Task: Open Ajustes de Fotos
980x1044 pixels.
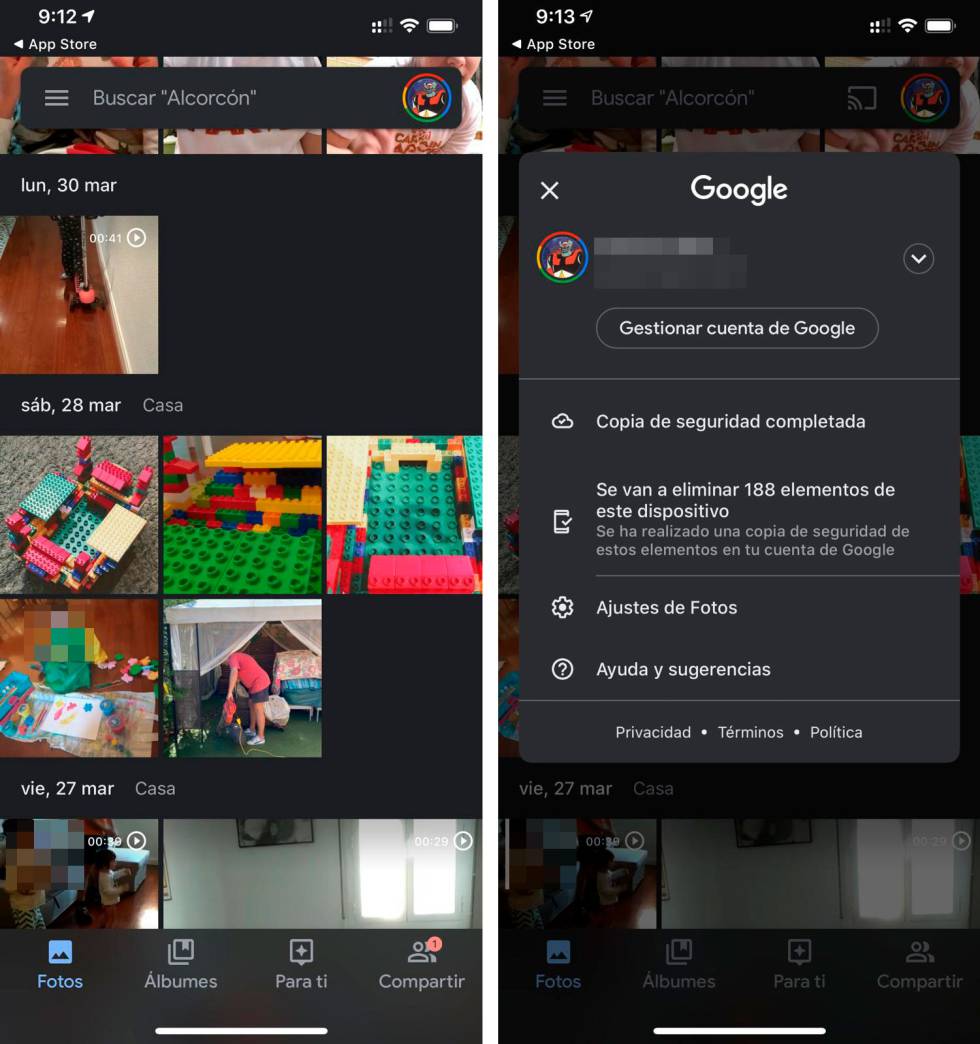Action: click(x=739, y=607)
